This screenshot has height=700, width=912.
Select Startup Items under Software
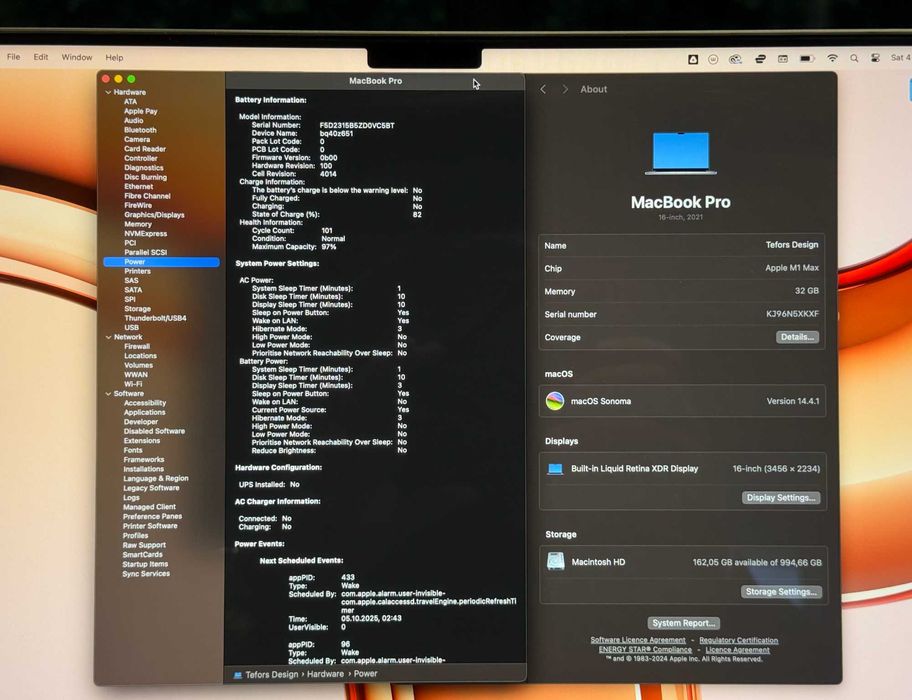pyautogui.click(x=145, y=564)
